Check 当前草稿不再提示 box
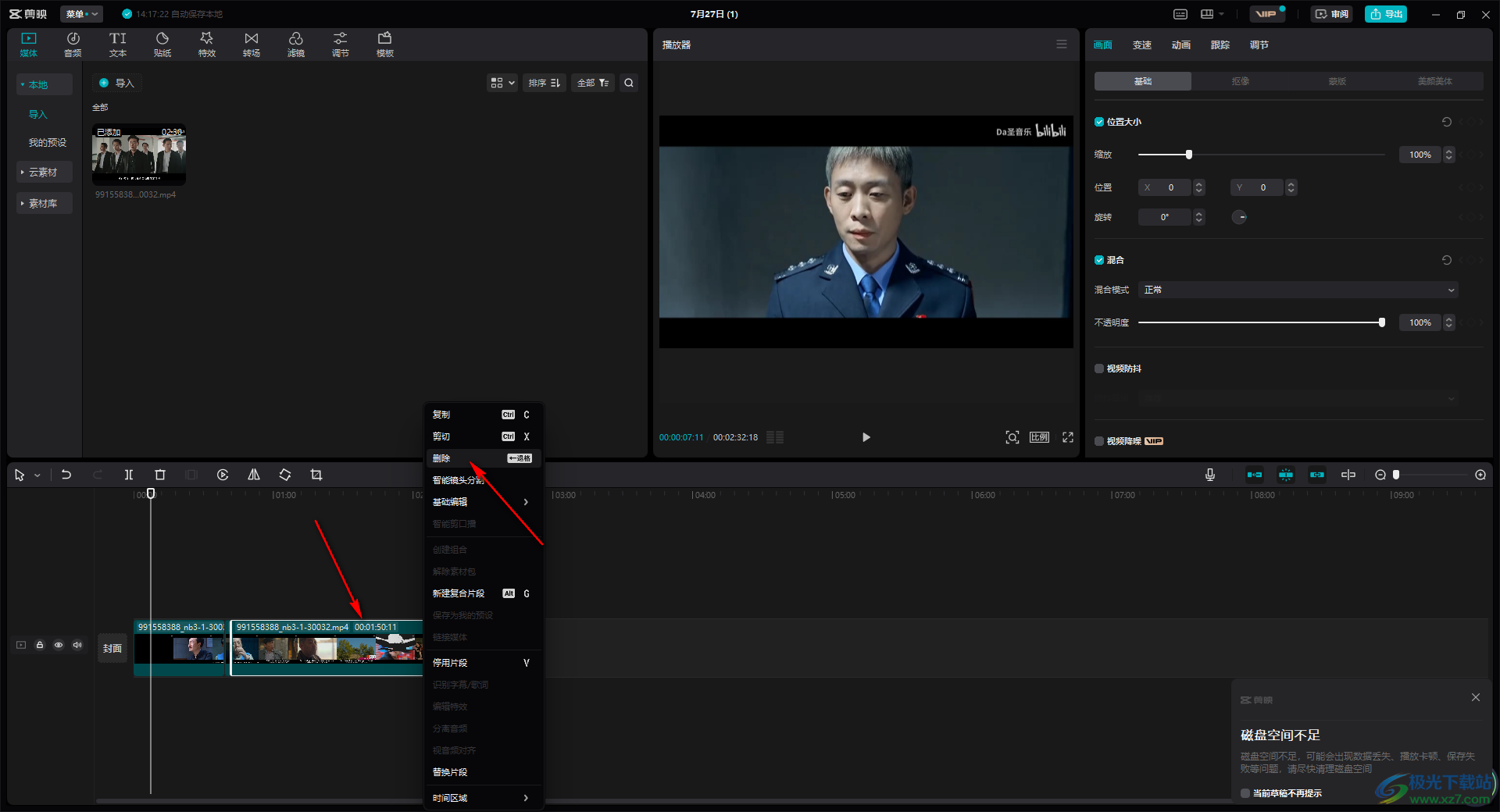1500x812 pixels. coord(1245,793)
